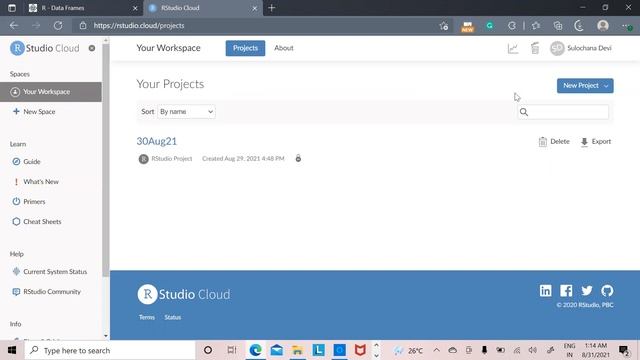Open File Explorer from taskbar
The height and width of the screenshot is (360, 640).
(298, 350)
